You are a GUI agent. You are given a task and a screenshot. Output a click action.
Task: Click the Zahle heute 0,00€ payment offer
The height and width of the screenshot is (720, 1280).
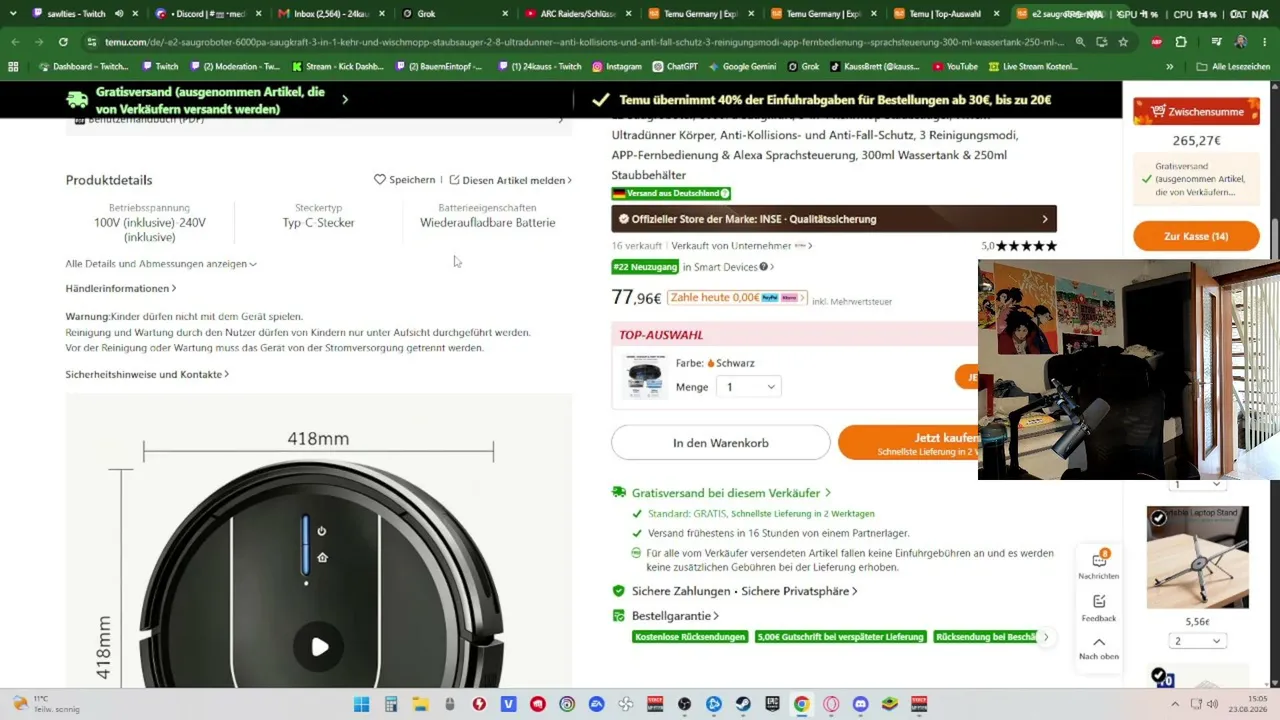click(738, 298)
